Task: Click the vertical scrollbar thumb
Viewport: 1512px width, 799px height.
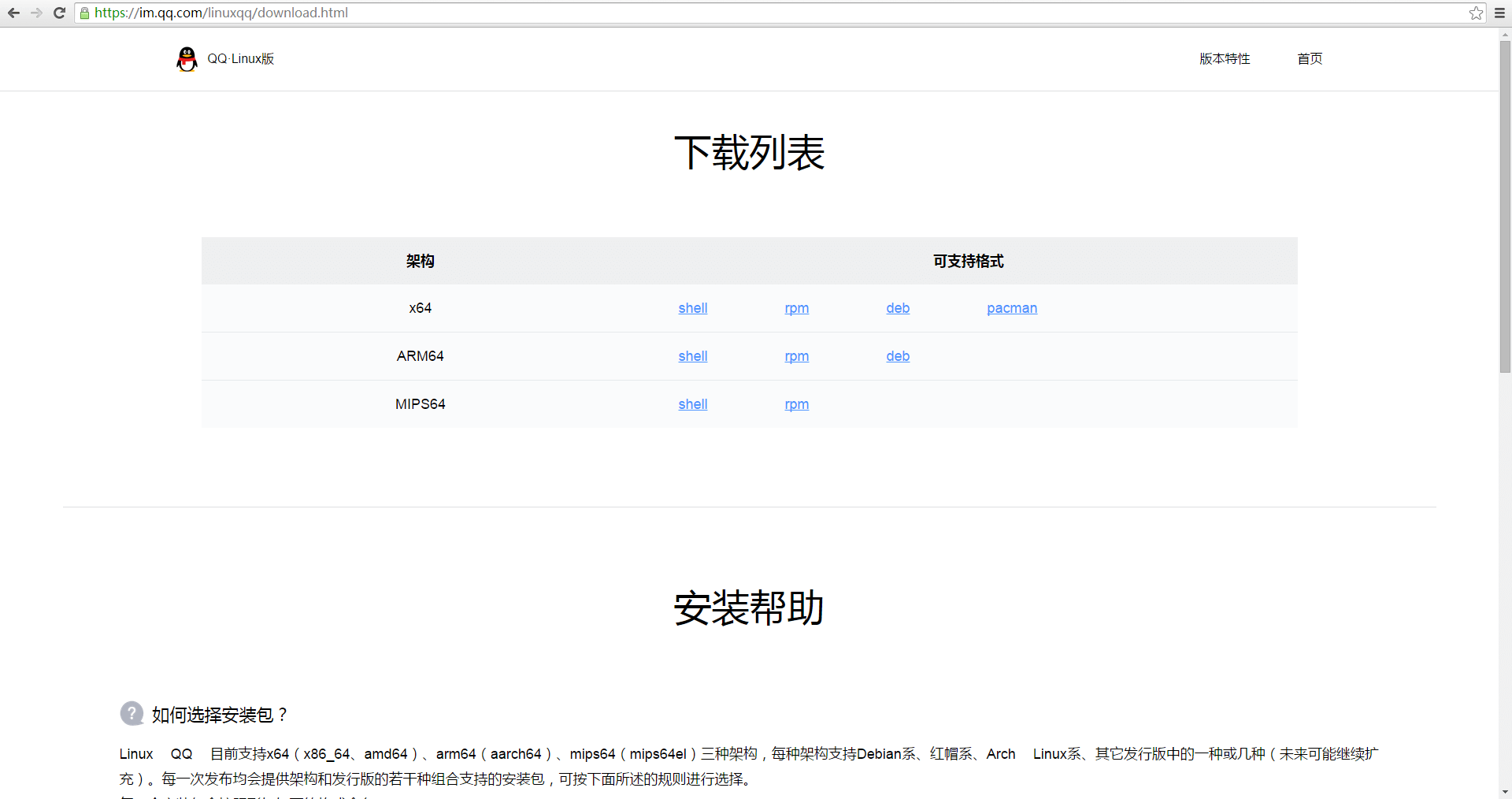Action: [x=1505, y=206]
